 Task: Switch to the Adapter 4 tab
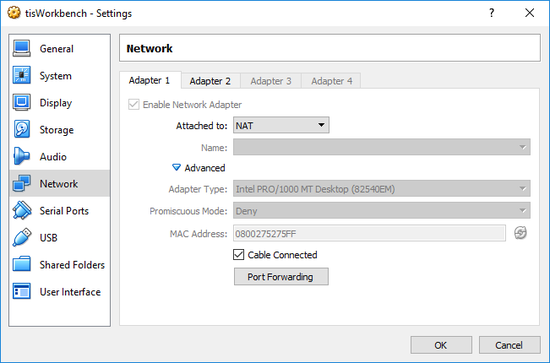coord(331,81)
